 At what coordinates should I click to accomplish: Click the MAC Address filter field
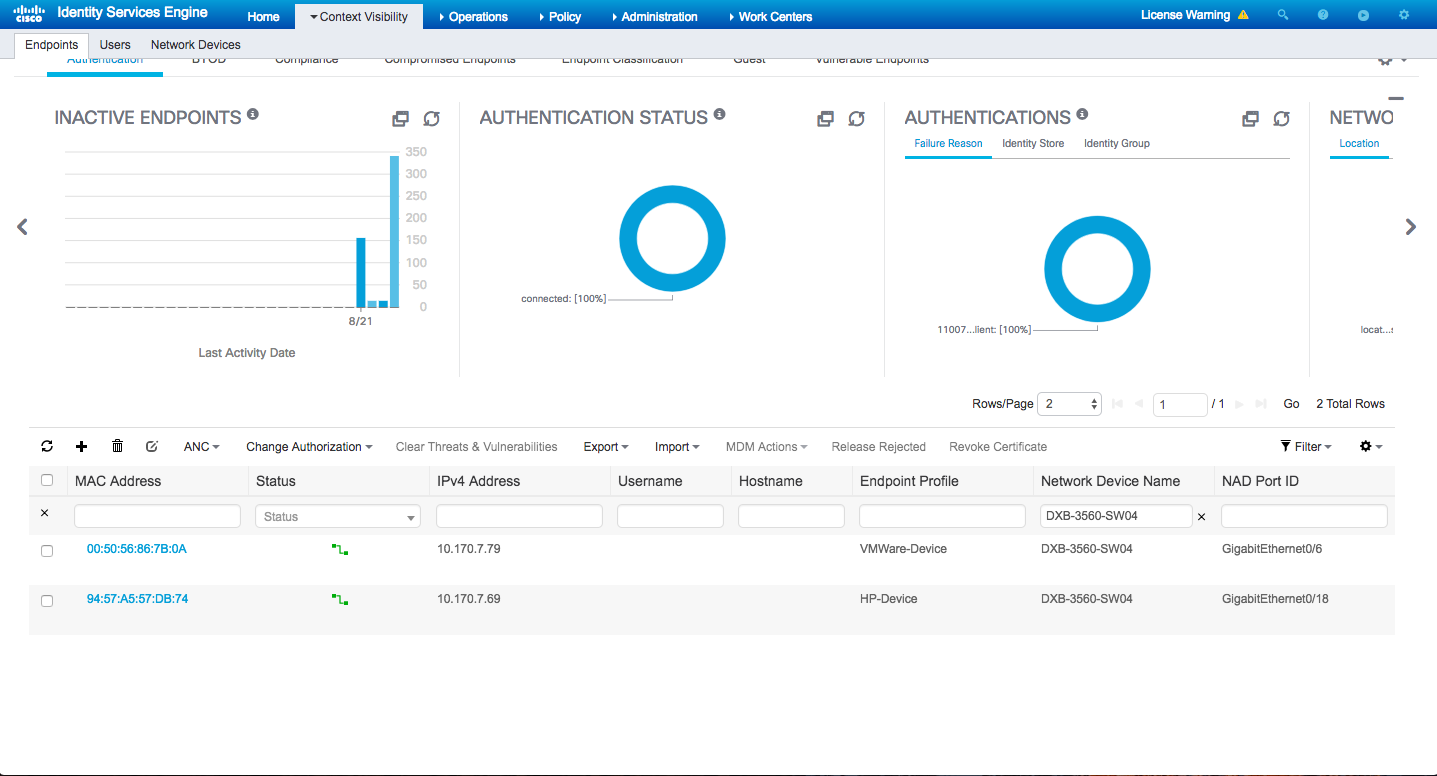coord(157,517)
